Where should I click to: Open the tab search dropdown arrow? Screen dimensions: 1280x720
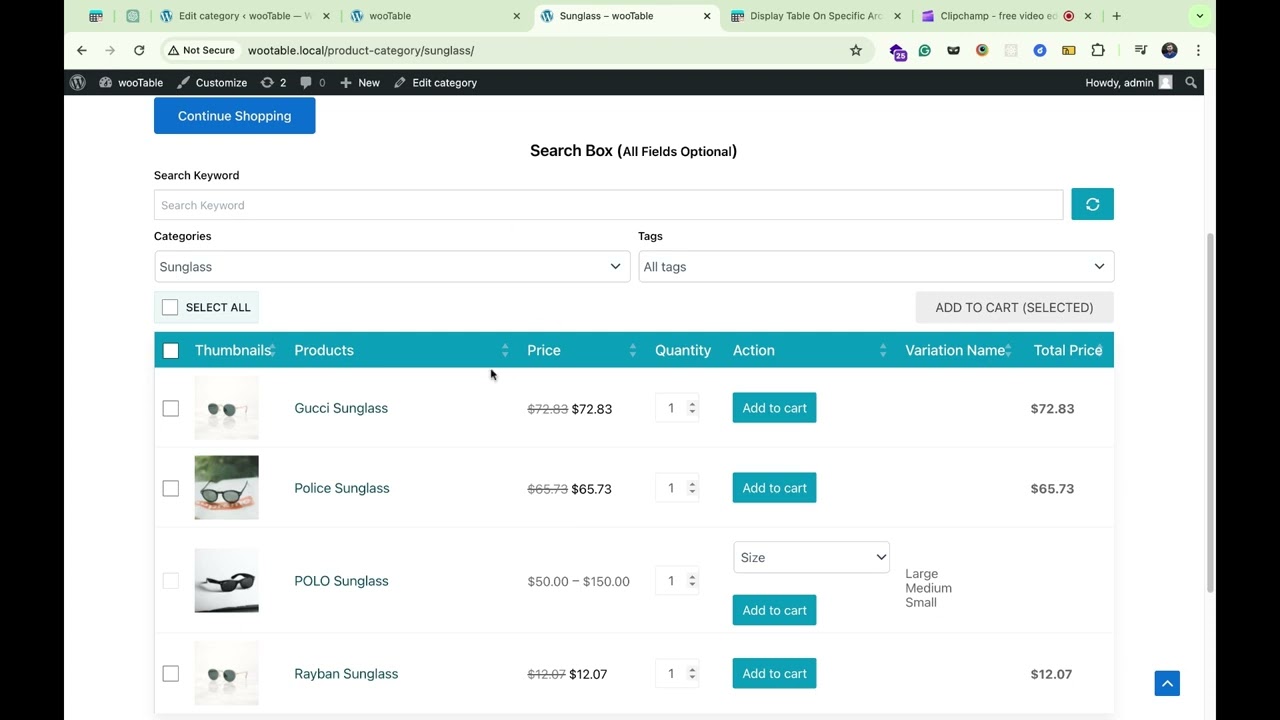[x=1200, y=16]
